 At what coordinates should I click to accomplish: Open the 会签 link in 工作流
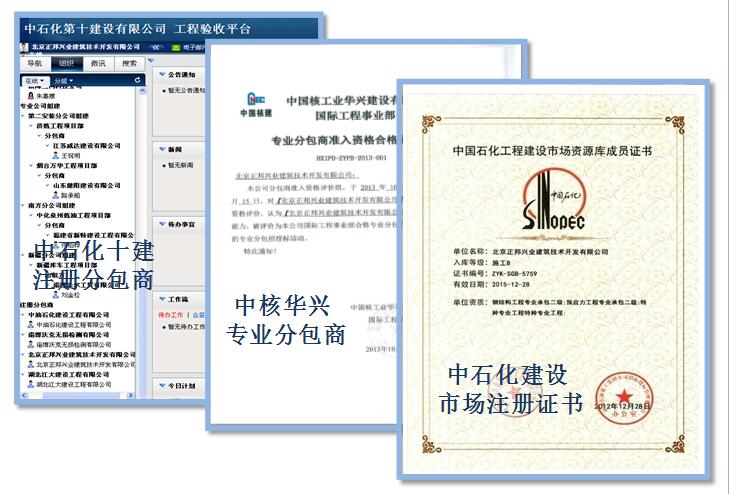pyautogui.click(x=199, y=315)
